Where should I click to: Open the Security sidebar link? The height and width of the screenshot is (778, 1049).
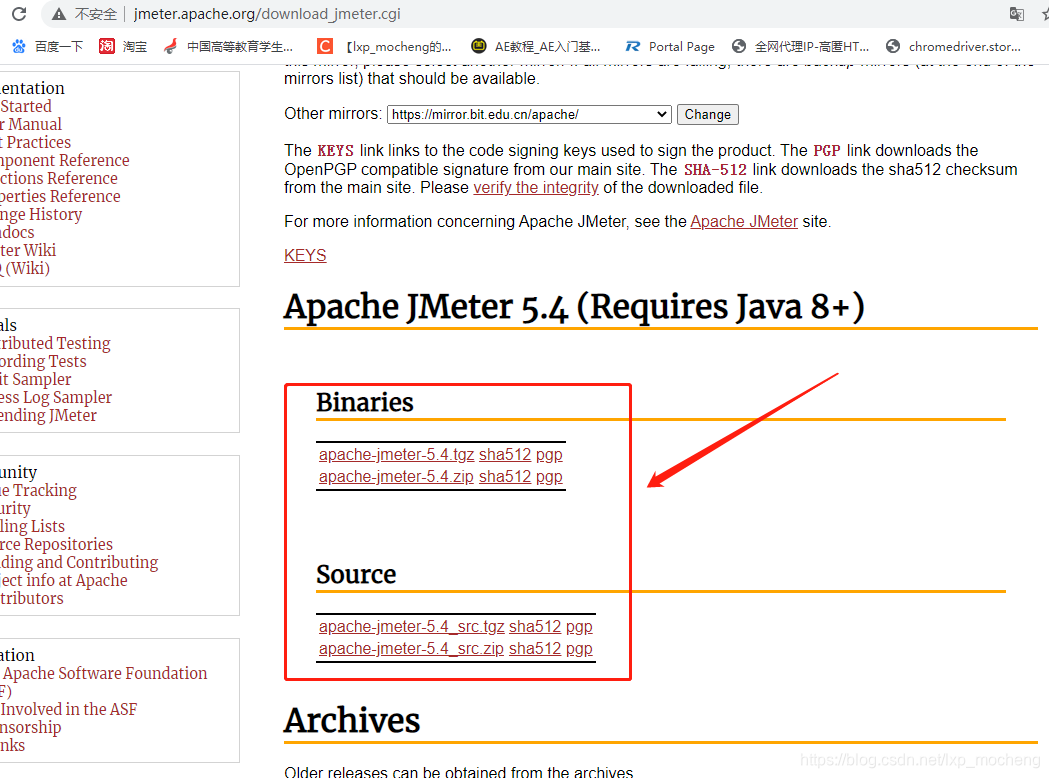(x=15, y=508)
